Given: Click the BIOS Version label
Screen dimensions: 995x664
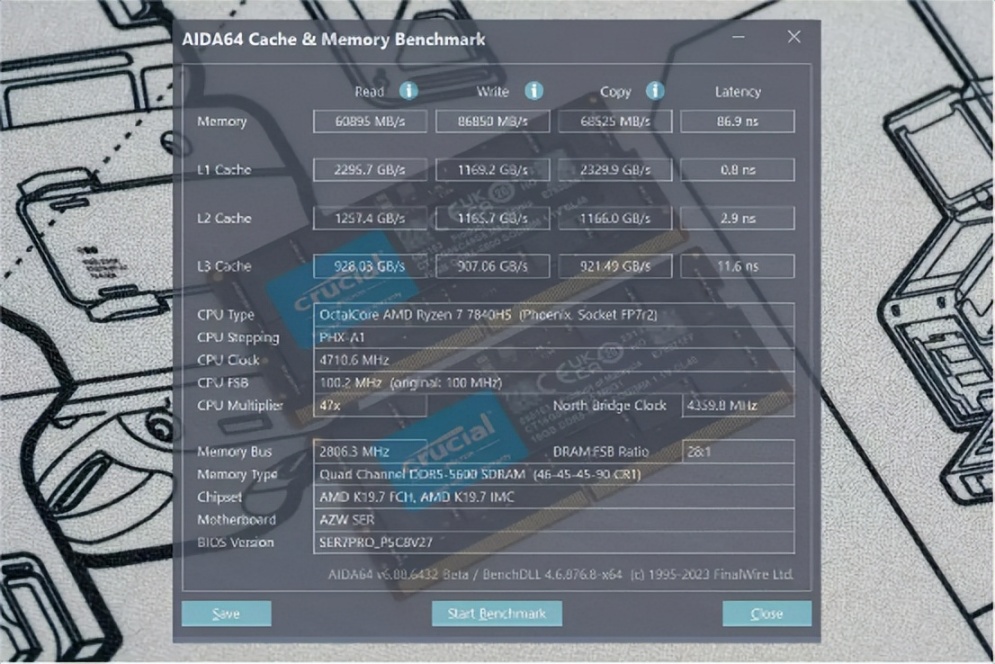Looking at the screenshot, I should coord(235,542).
